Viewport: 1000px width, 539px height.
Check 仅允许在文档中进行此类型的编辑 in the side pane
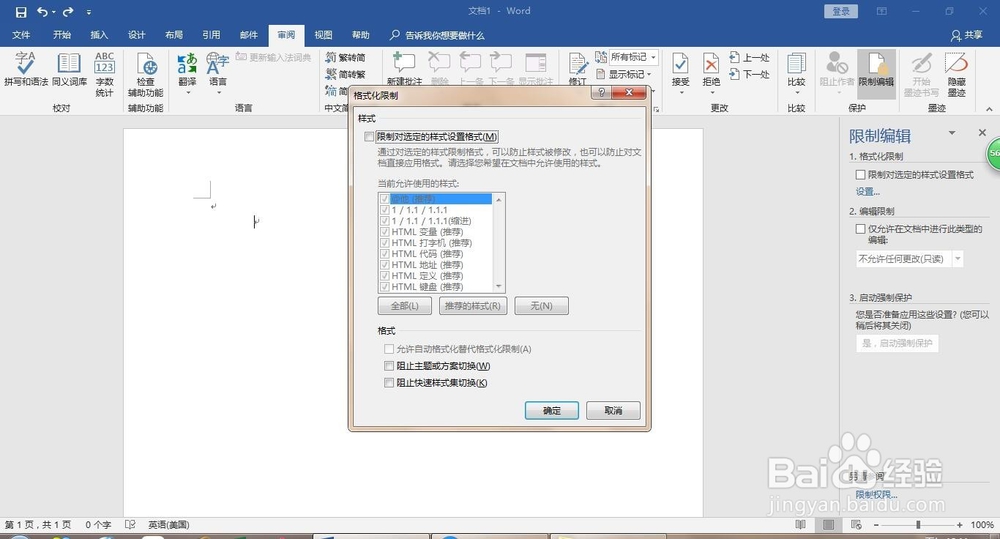click(860, 229)
